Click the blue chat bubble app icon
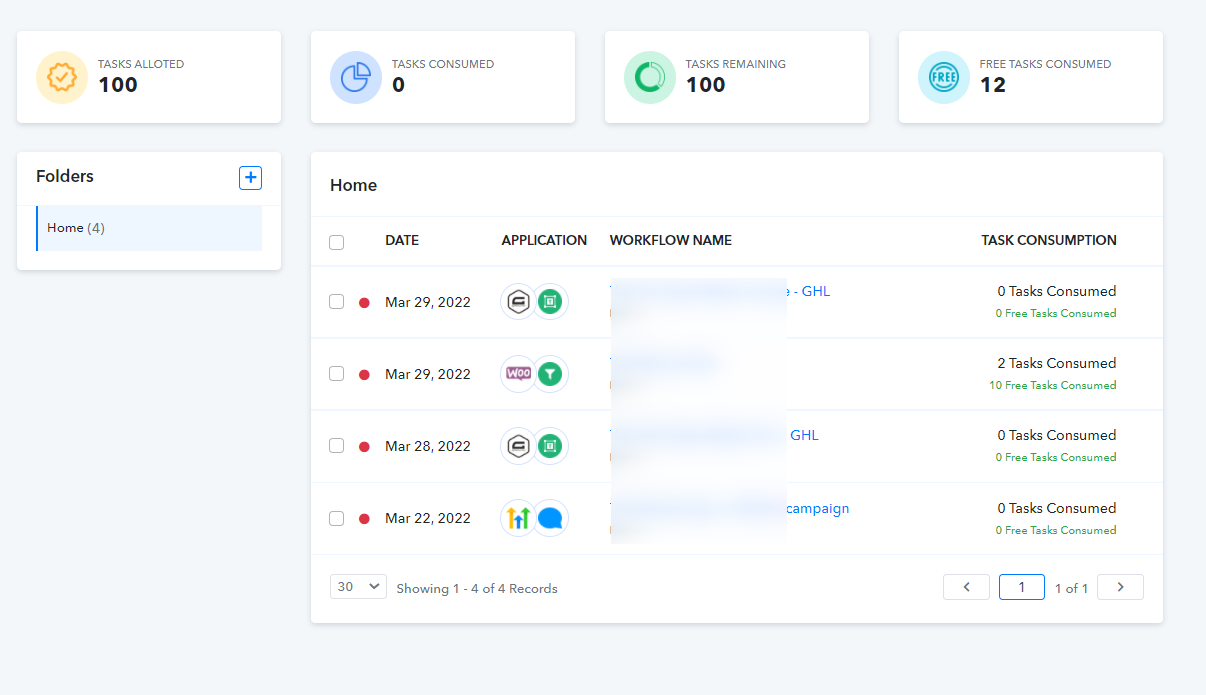The height and width of the screenshot is (695, 1206). pos(549,518)
